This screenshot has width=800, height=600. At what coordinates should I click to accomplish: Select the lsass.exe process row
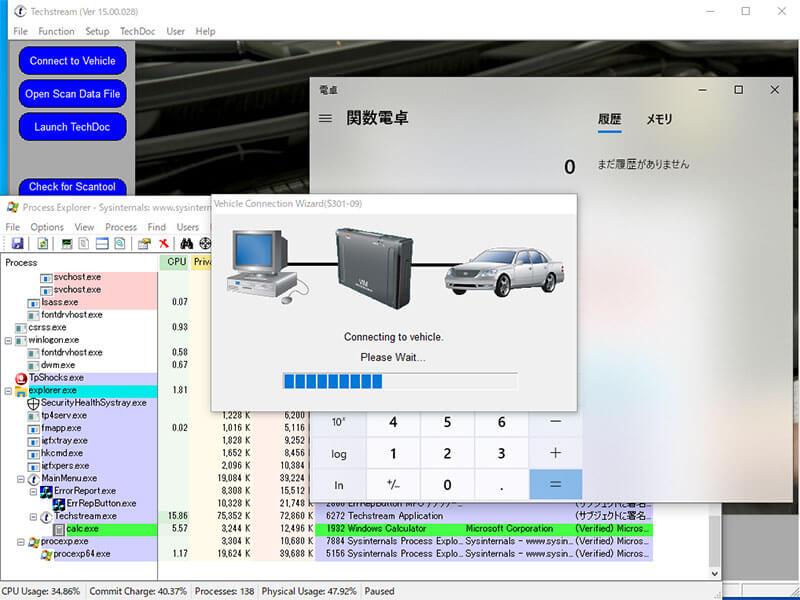tap(79, 302)
